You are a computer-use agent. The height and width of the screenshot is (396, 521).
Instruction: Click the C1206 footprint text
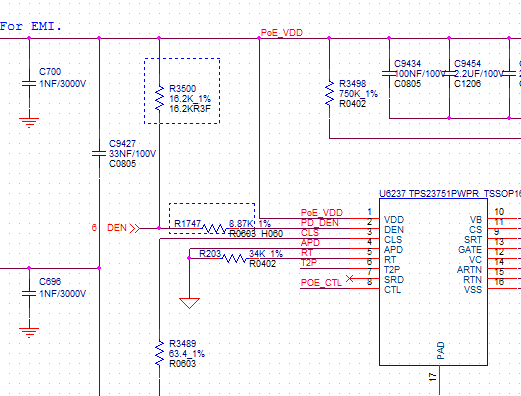pyautogui.click(x=467, y=84)
